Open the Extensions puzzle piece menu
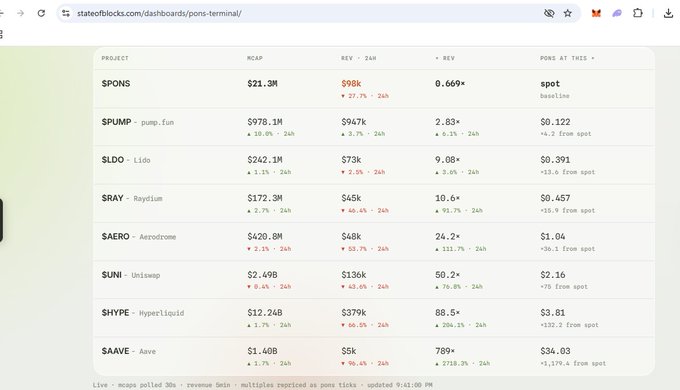This screenshot has height=390, width=680. [638, 13]
